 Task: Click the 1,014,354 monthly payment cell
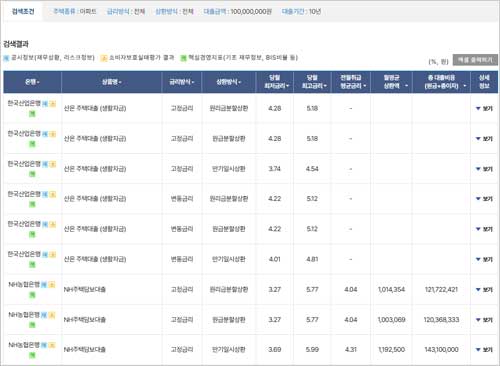[x=391, y=289]
